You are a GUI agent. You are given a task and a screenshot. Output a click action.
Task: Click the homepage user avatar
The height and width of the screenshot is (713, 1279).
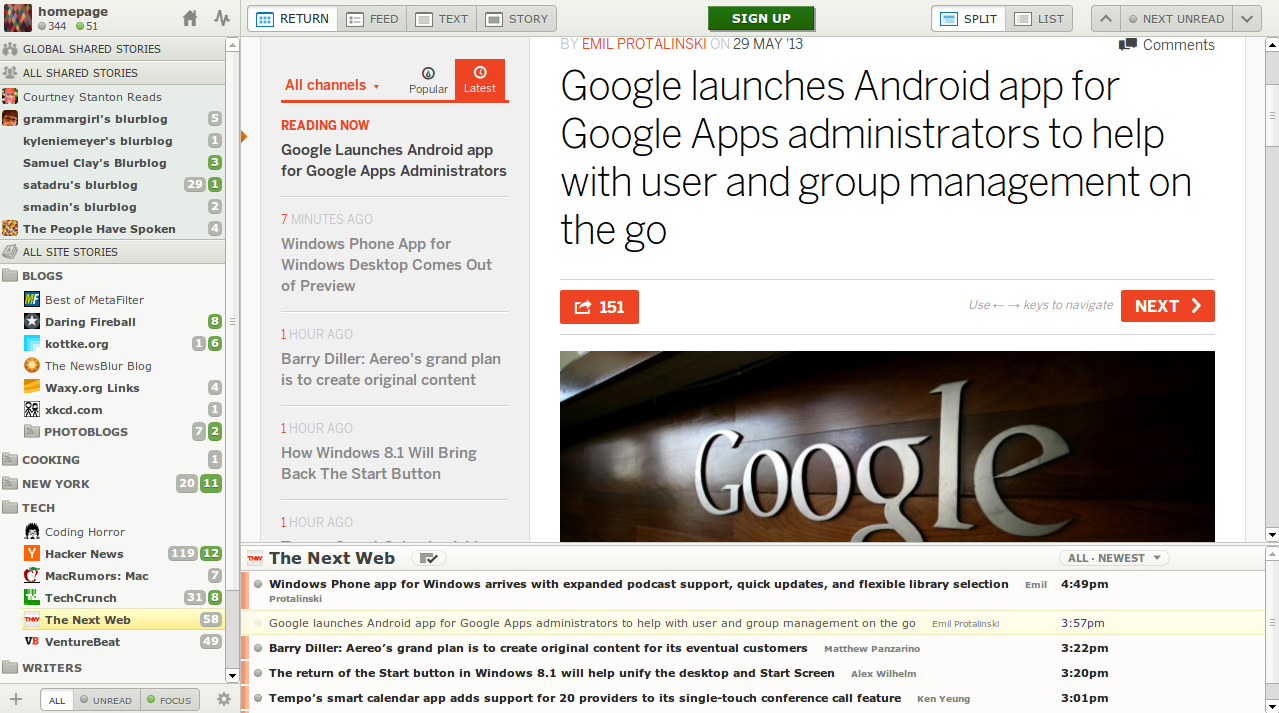(18, 18)
